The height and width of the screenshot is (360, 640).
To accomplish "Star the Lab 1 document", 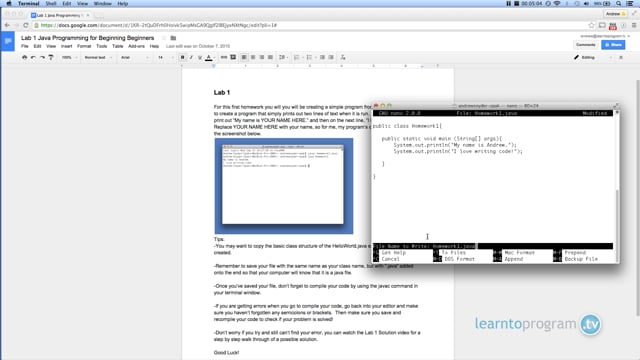I will coord(164,38).
